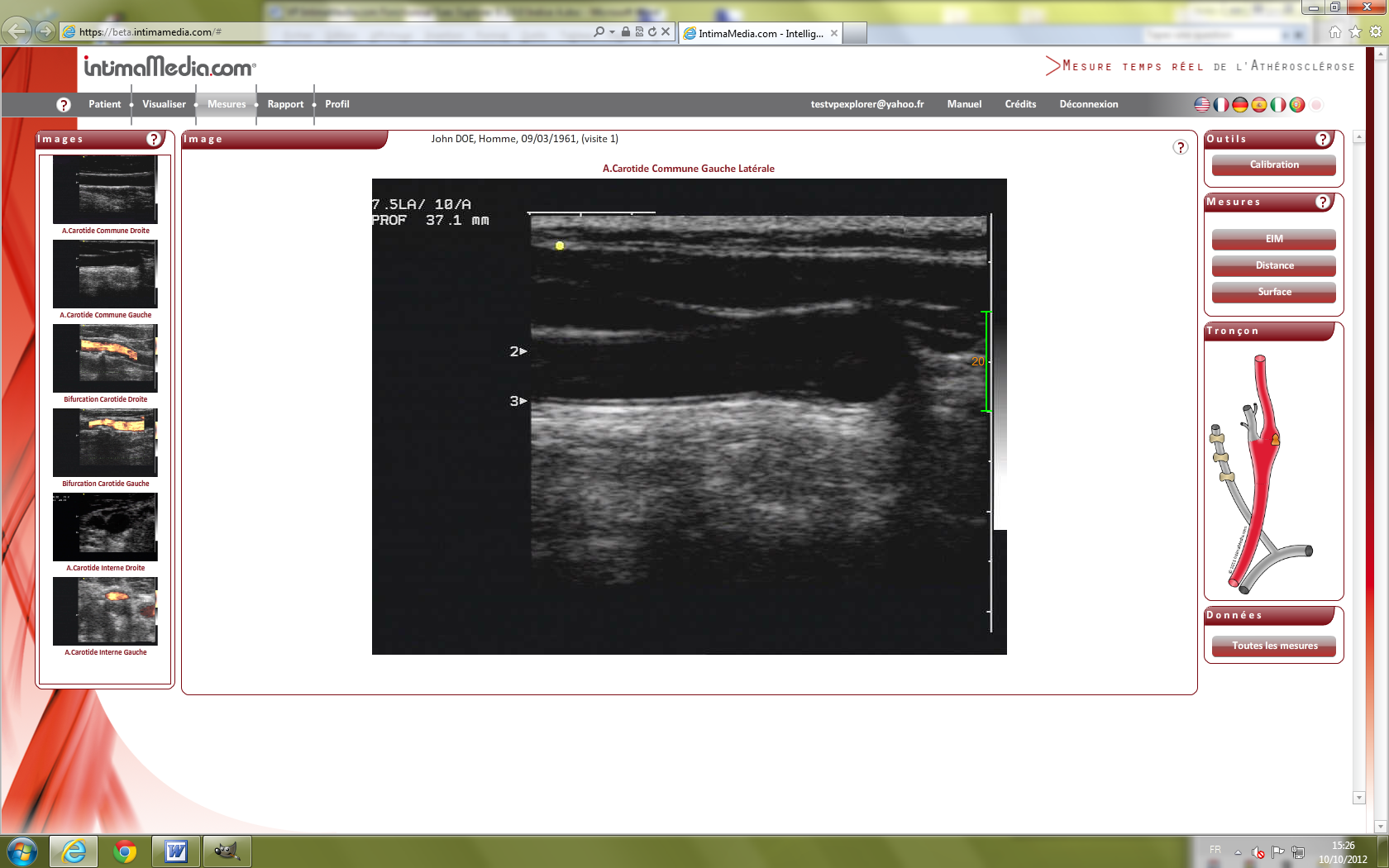Viewport: 1389px width, 868px height.
Task: Open the Mesures menu tab
Action: [x=227, y=104]
